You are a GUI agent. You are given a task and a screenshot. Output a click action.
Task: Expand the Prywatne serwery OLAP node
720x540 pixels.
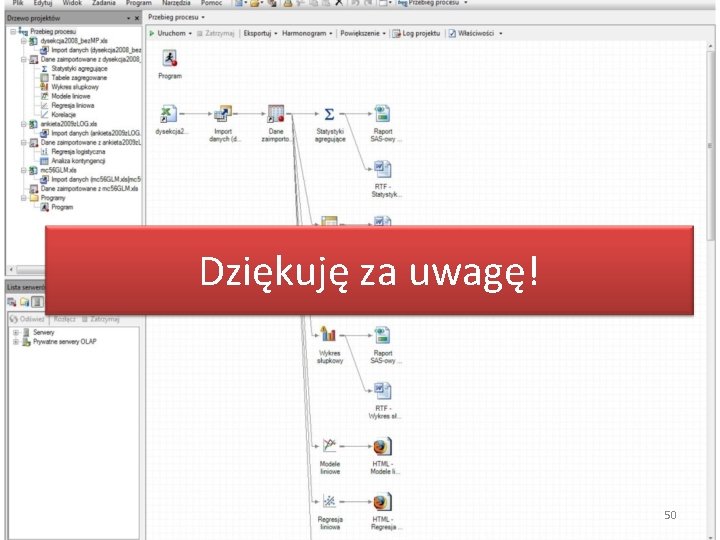click(x=16, y=342)
